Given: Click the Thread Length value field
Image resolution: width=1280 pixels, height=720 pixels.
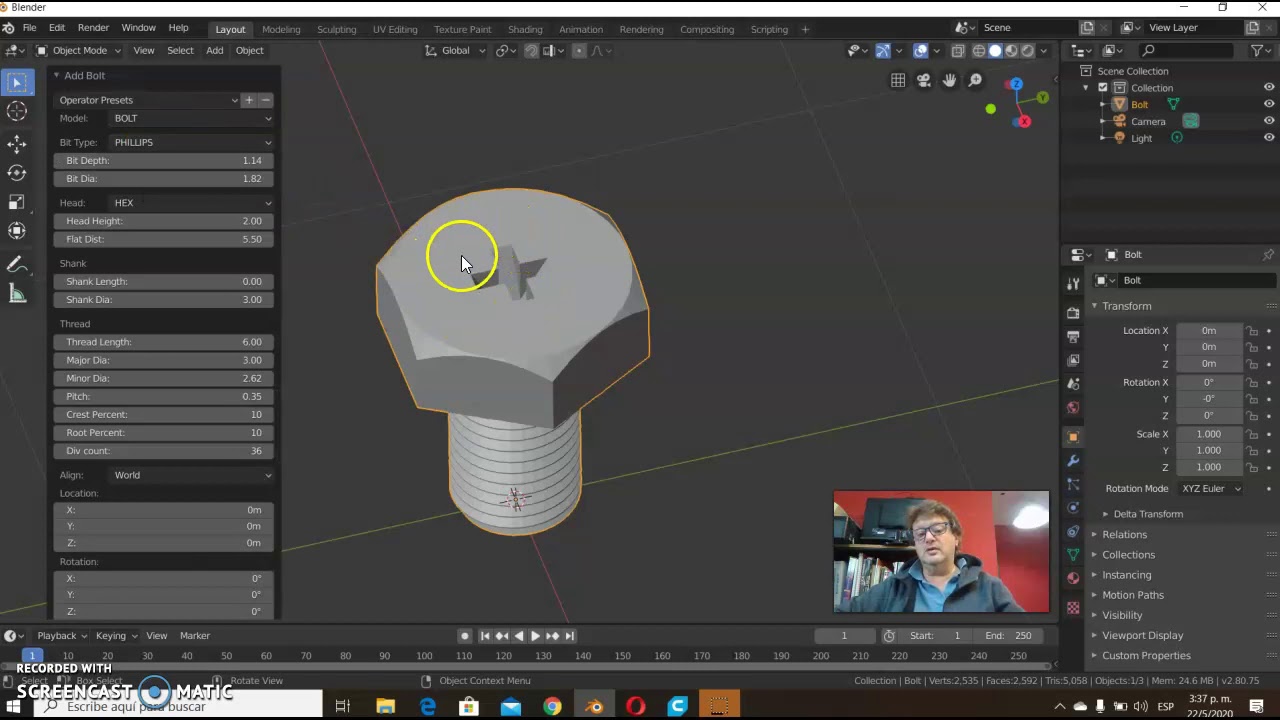Looking at the screenshot, I should point(163,342).
